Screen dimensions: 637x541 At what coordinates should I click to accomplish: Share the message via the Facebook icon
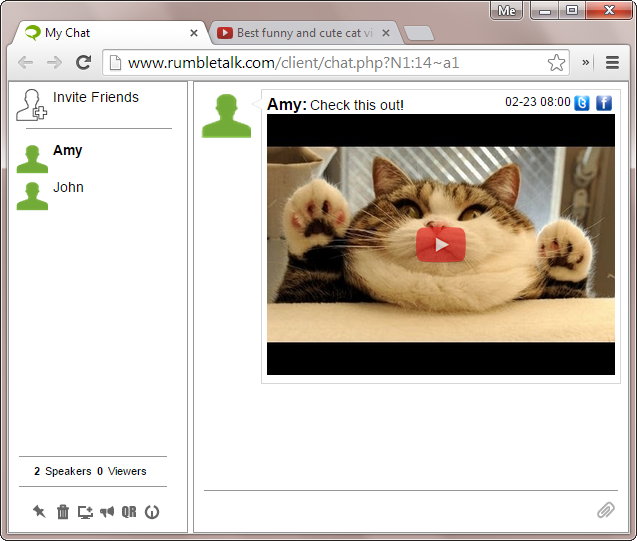[604, 103]
